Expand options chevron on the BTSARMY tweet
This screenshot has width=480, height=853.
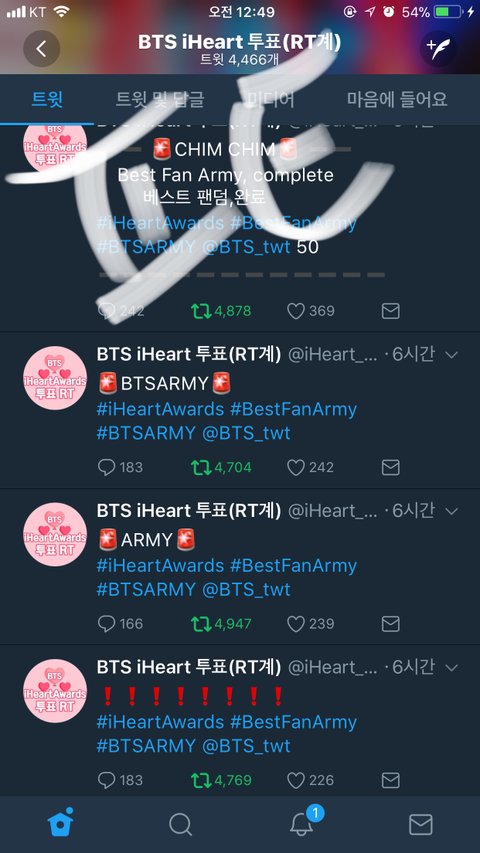point(451,355)
